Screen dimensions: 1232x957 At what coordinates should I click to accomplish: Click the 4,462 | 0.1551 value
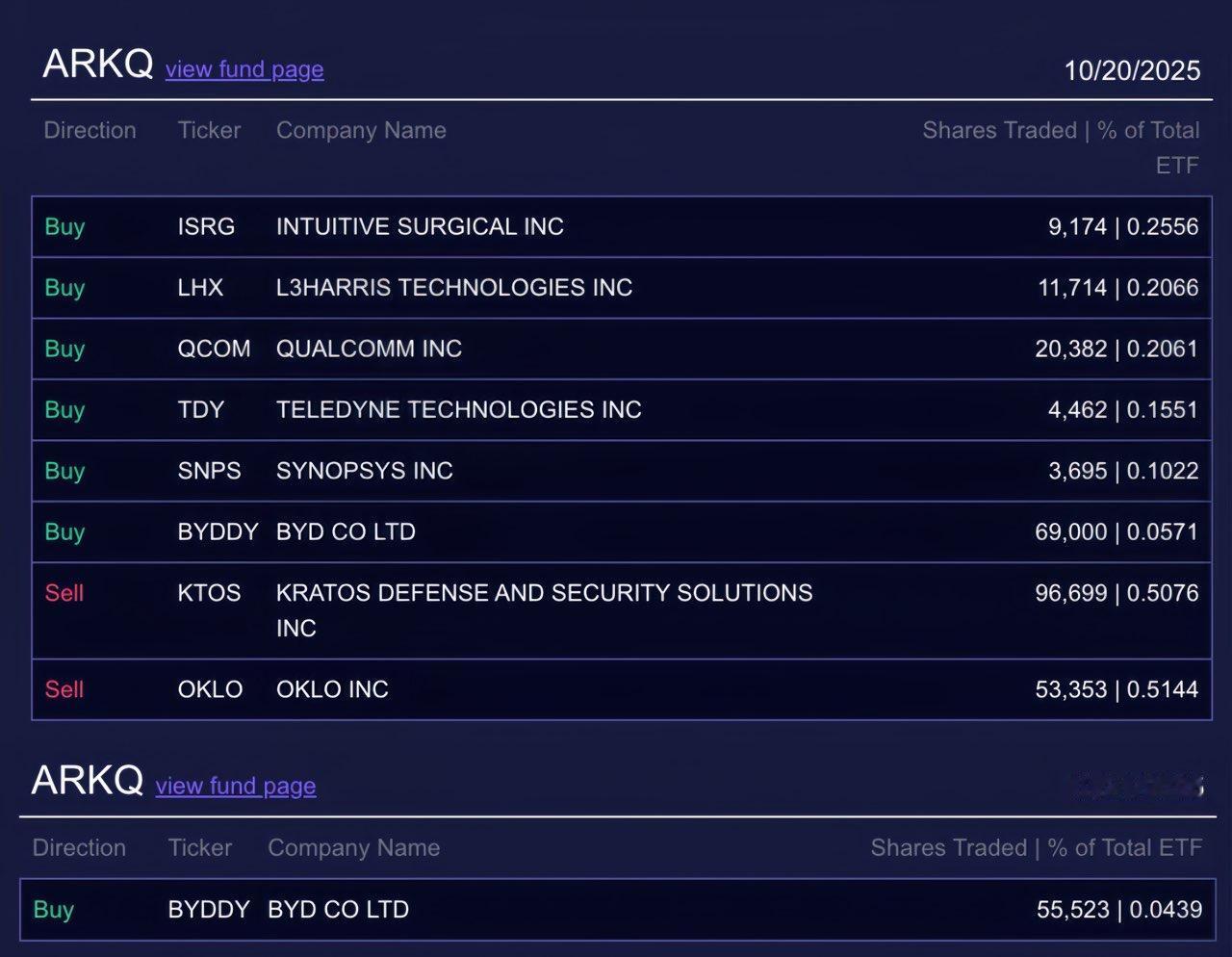pos(1123,409)
